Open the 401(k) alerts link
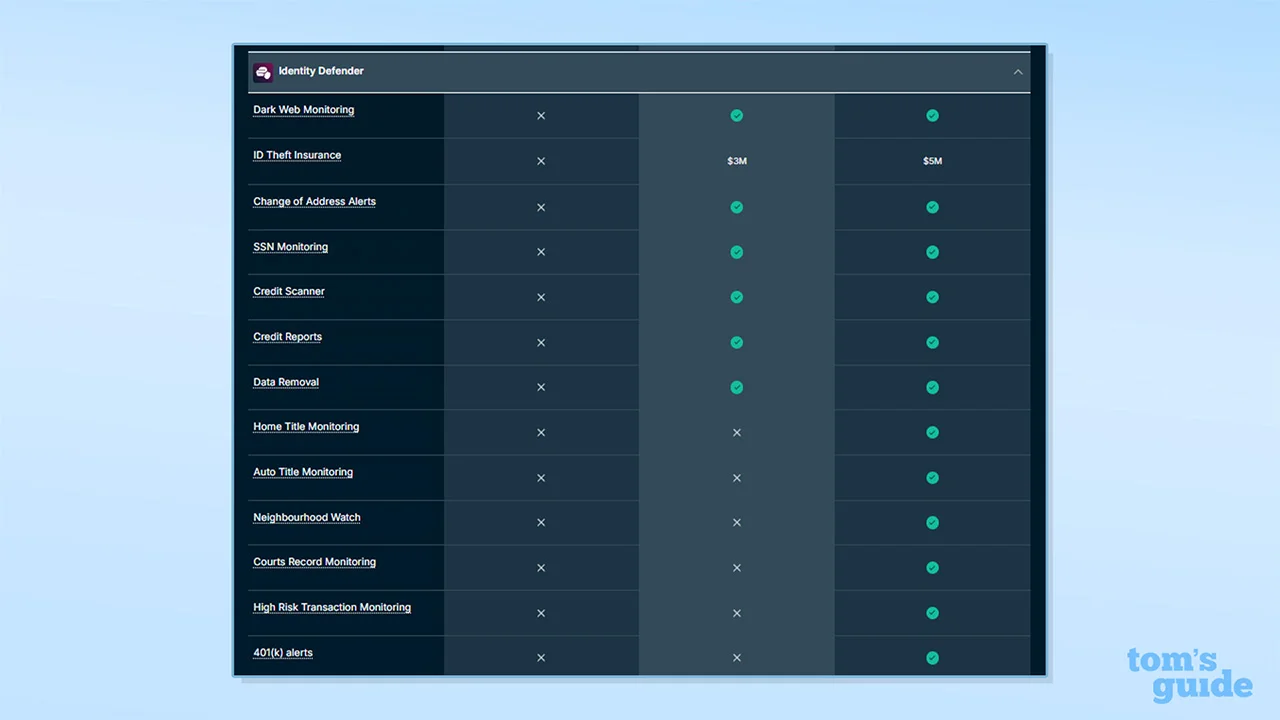The height and width of the screenshot is (720, 1280). [x=283, y=652]
